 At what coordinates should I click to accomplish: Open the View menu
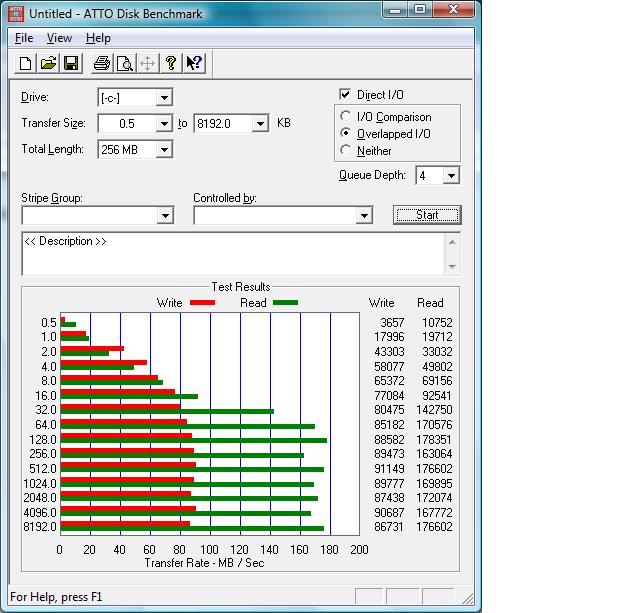pos(59,38)
